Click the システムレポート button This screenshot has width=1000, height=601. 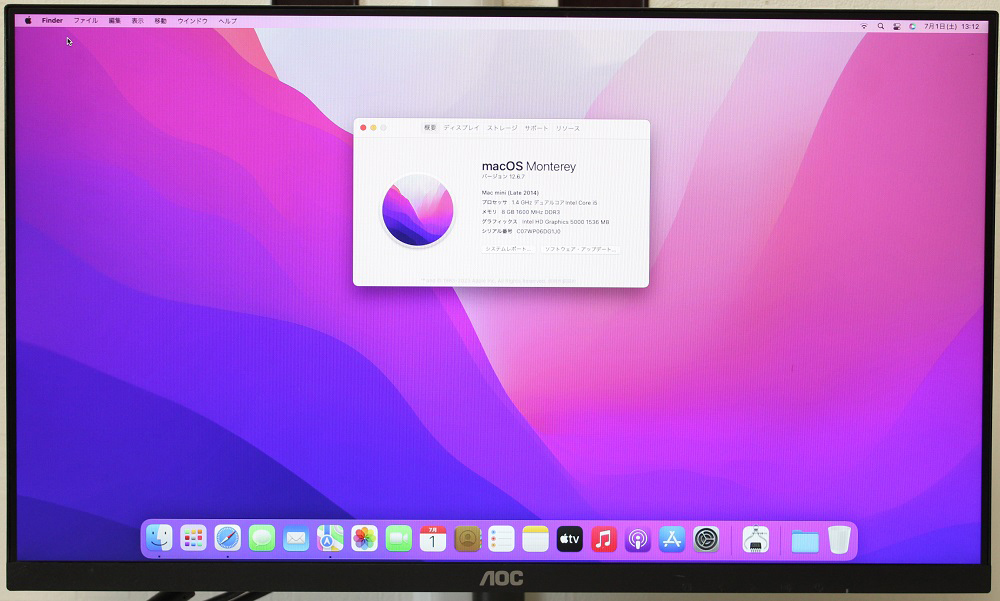click(x=509, y=248)
